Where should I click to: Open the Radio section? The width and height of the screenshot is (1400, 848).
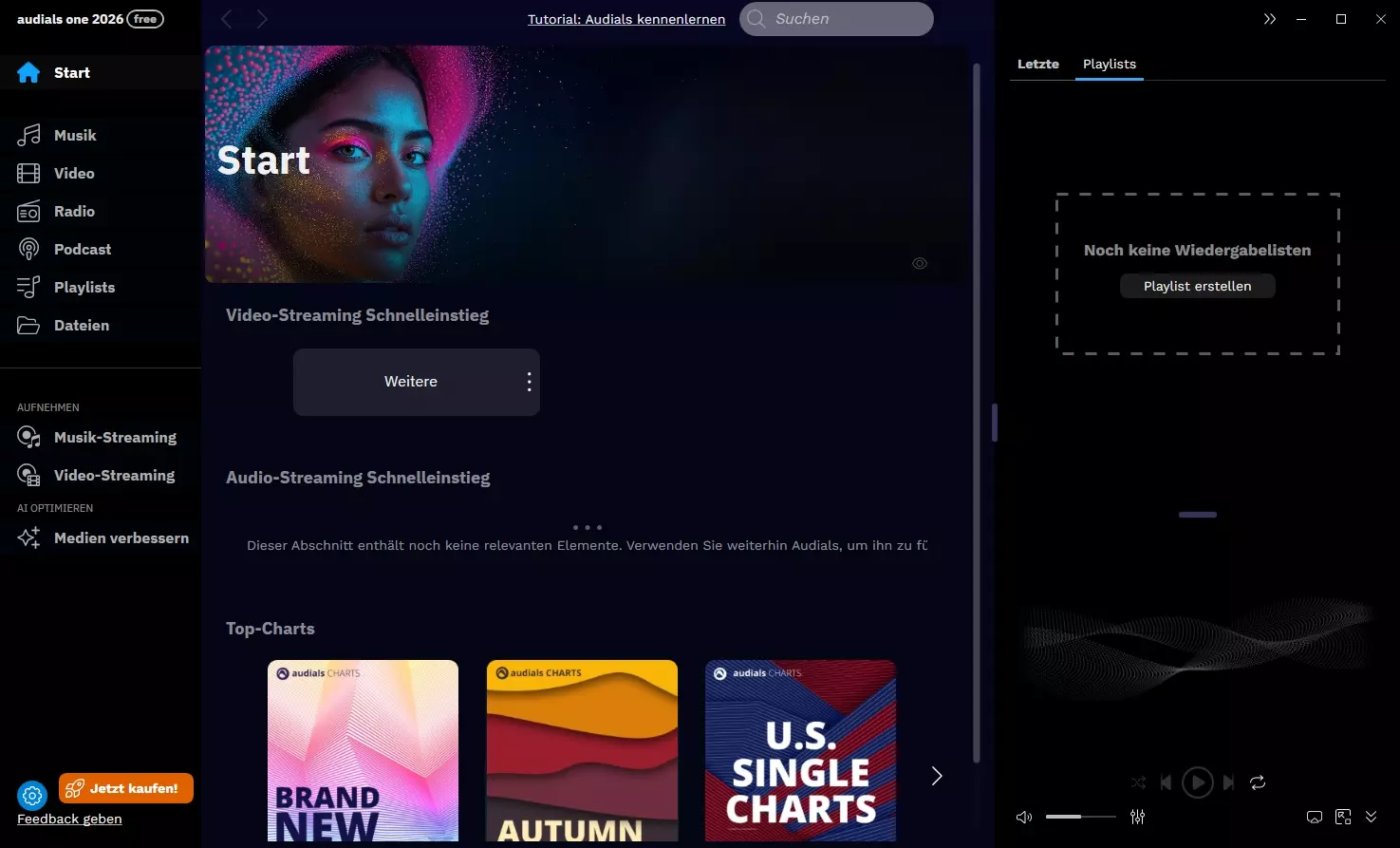pos(100,211)
